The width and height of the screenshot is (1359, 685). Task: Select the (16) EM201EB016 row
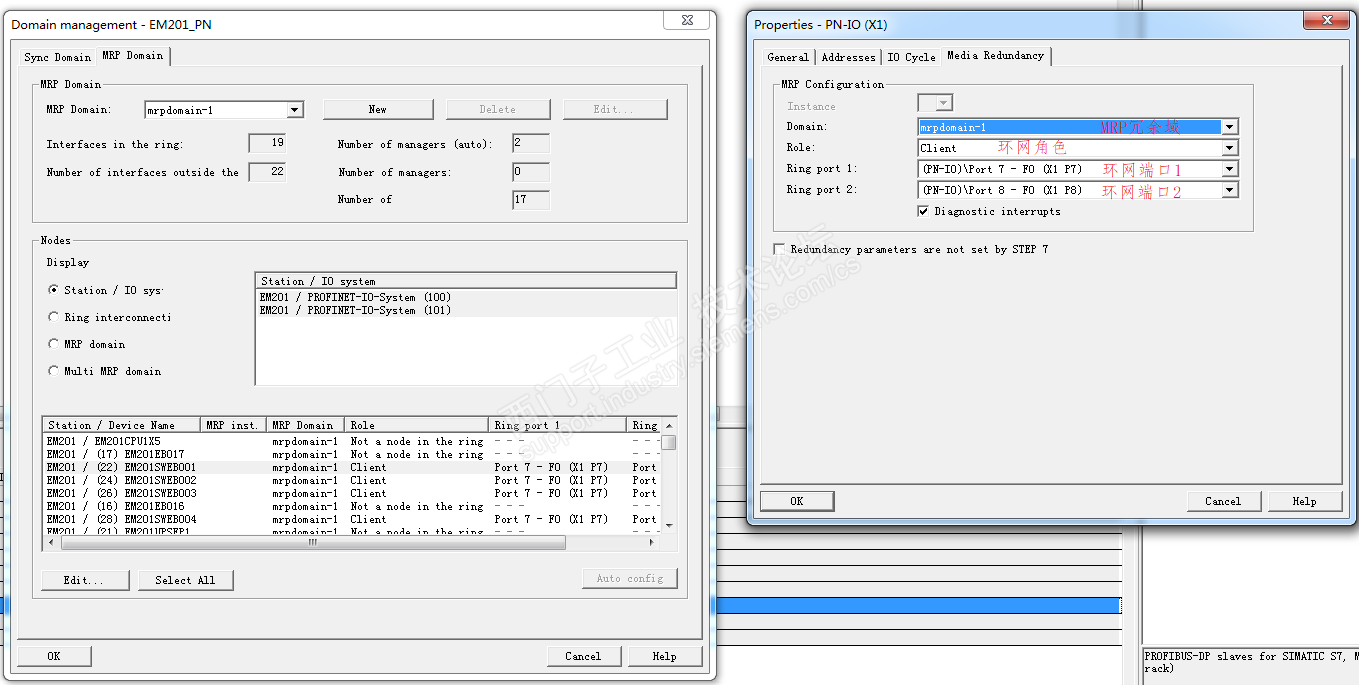click(x=352, y=506)
